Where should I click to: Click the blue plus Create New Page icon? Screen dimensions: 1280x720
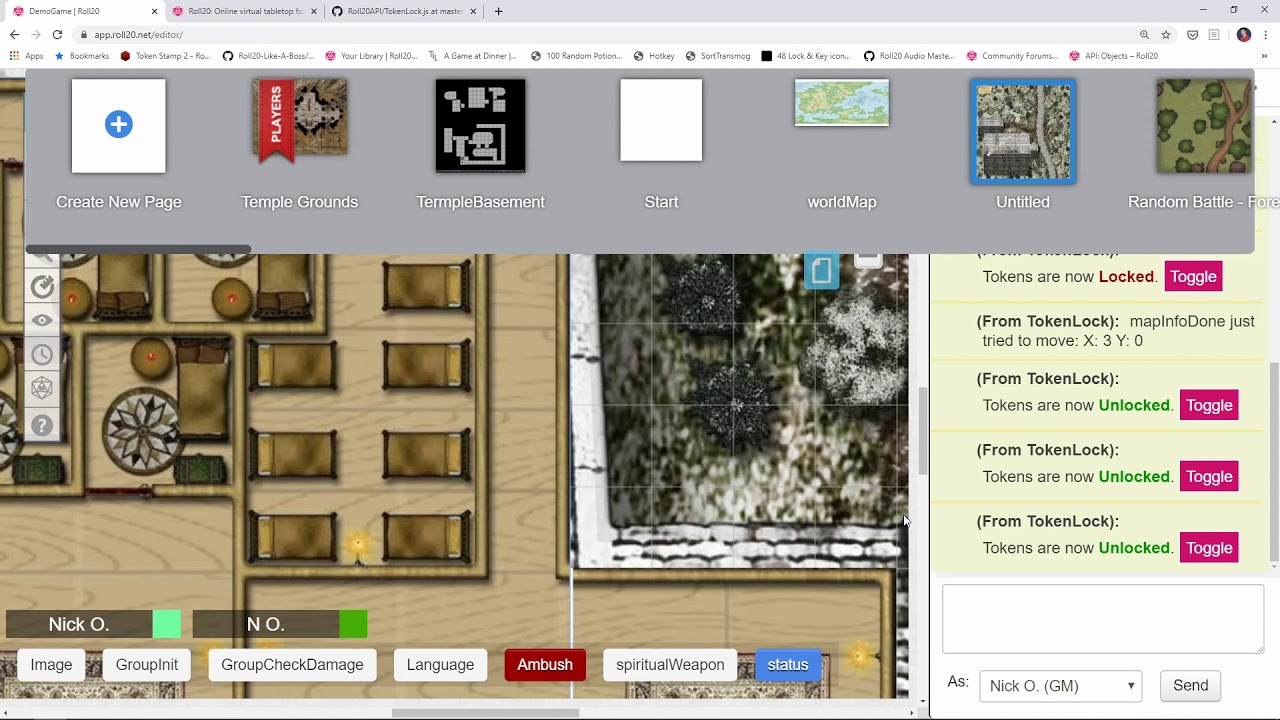[x=119, y=125]
